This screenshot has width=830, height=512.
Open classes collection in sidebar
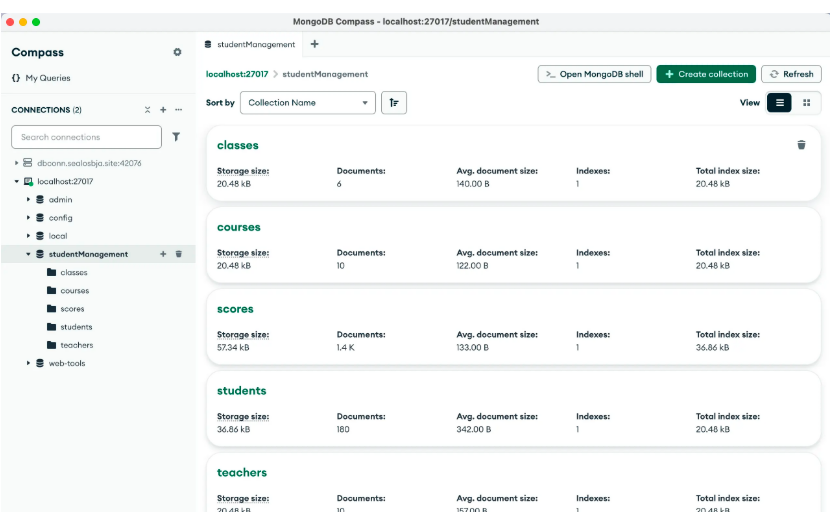point(74,272)
